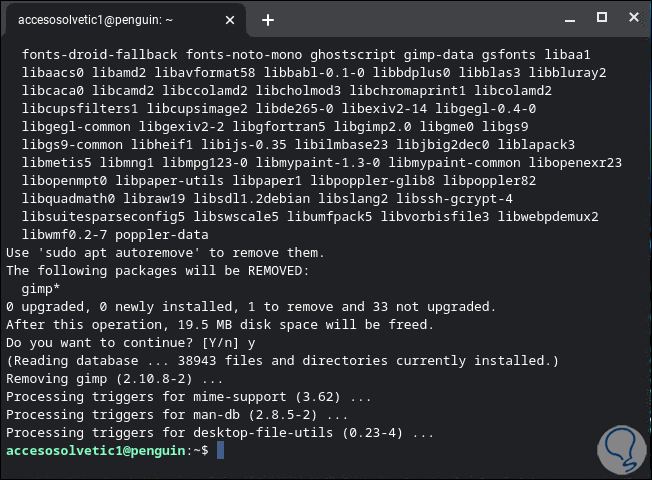The width and height of the screenshot is (652, 480).
Task: Click the 'Reading database ... 38943 files' line
Action: point(283,361)
